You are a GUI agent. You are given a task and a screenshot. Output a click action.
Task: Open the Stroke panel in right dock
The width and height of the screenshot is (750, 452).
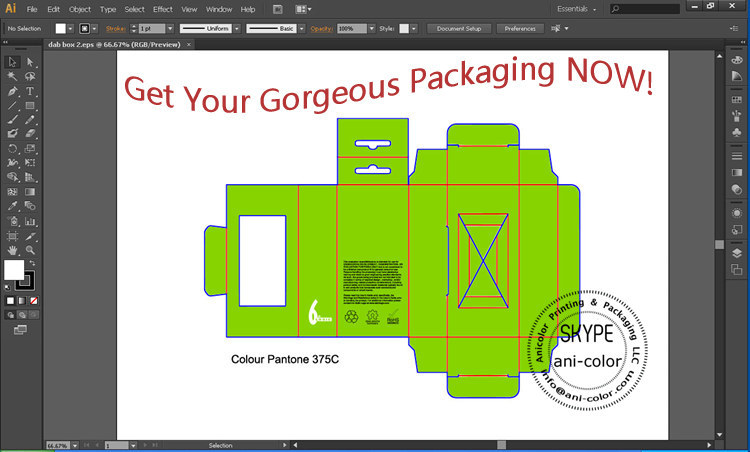coord(737,156)
